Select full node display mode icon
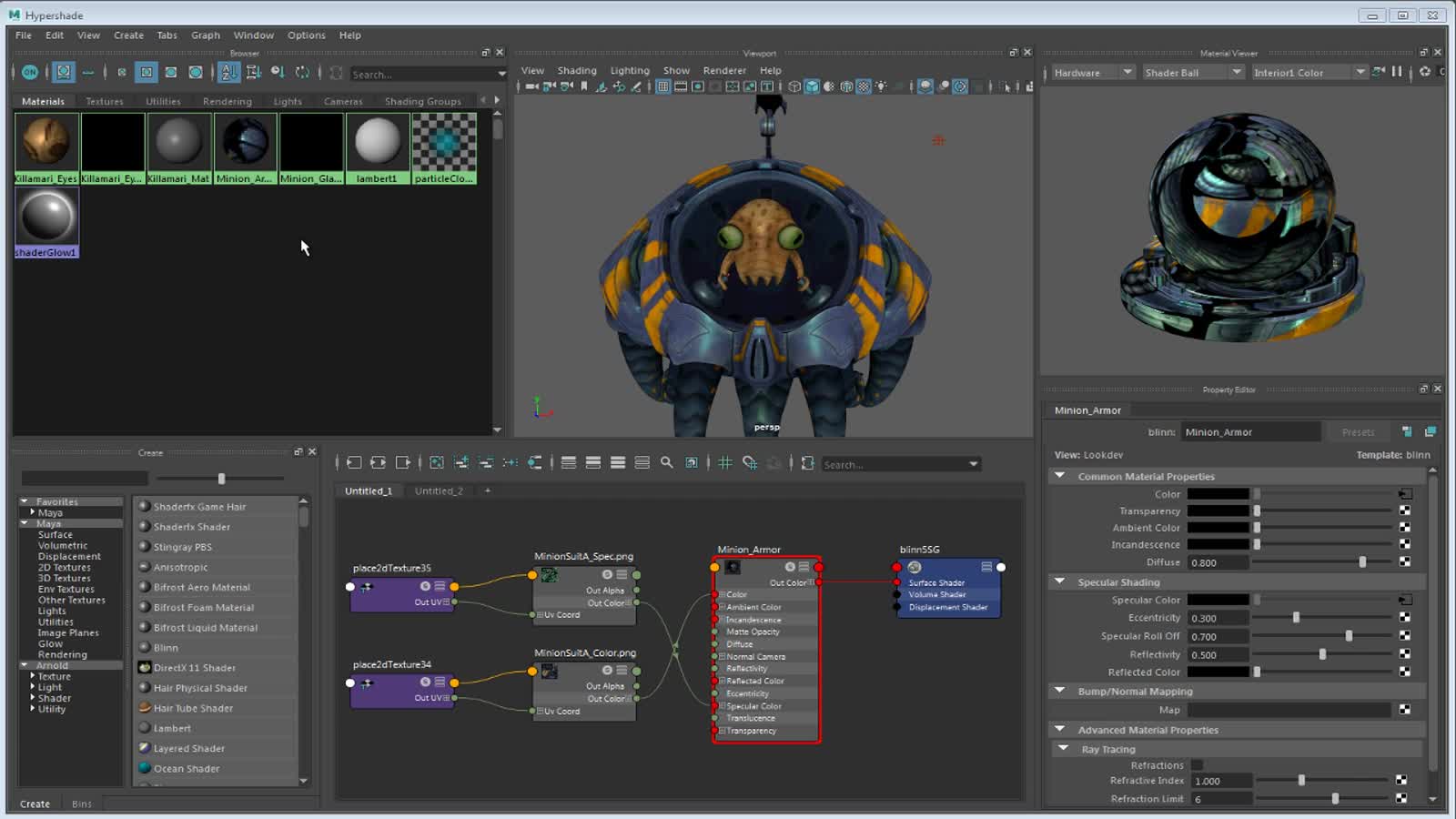This screenshot has width=1456, height=819. pos(618,463)
